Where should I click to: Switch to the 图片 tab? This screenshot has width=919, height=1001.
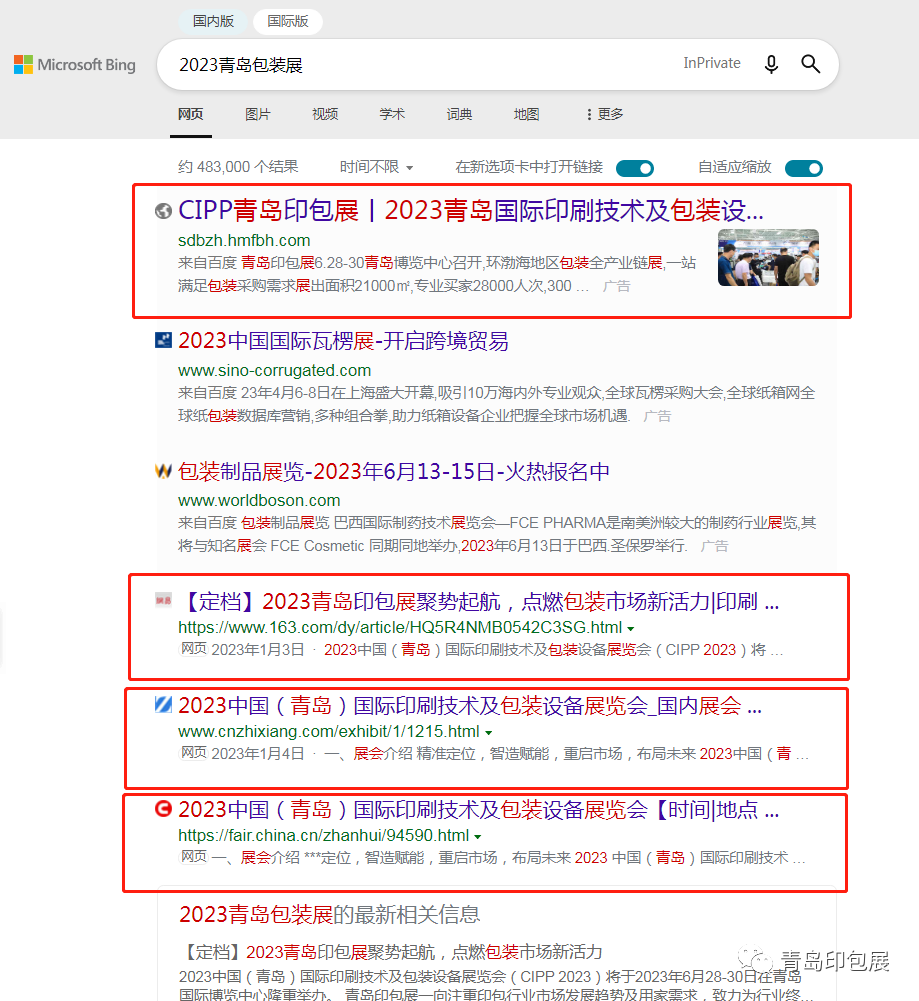258,114
